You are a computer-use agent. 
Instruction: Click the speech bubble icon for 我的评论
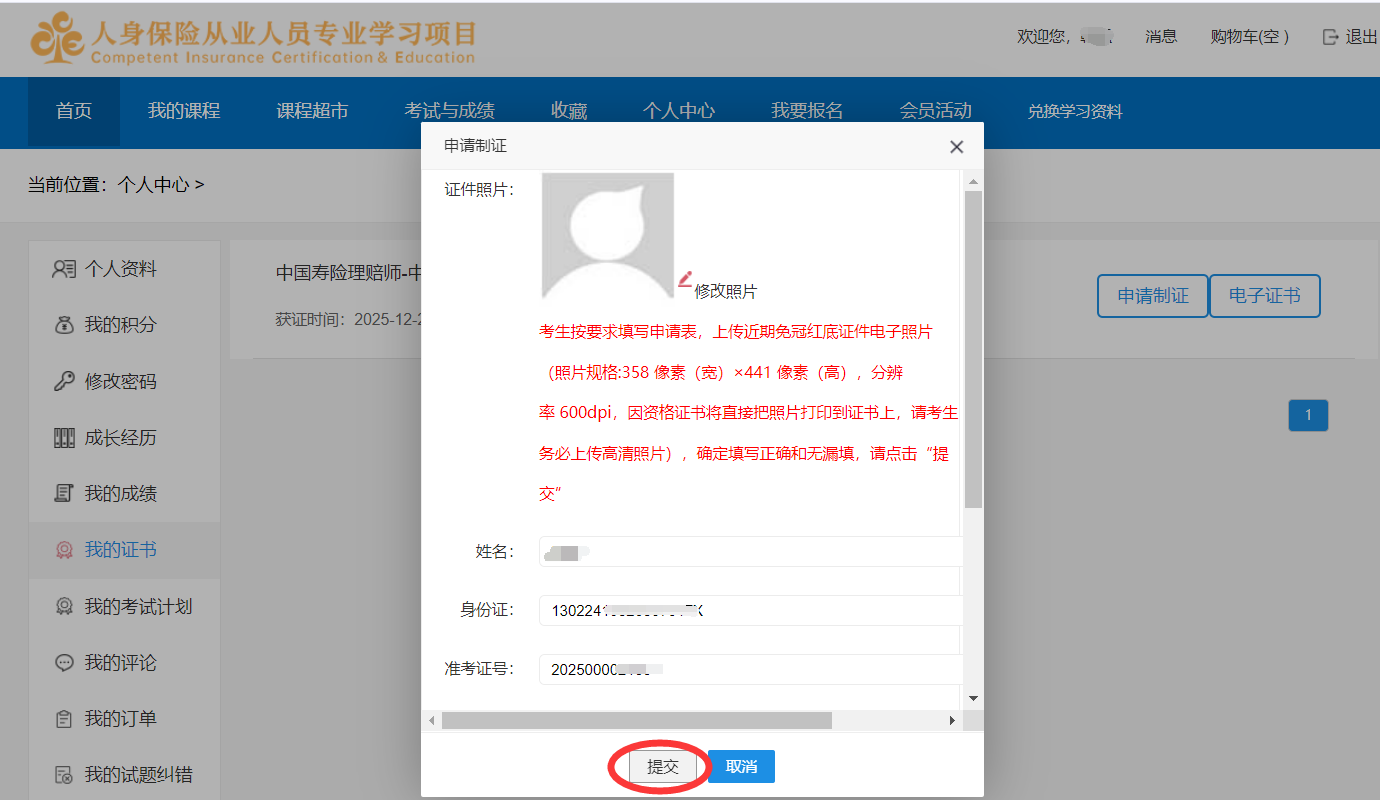64,663
